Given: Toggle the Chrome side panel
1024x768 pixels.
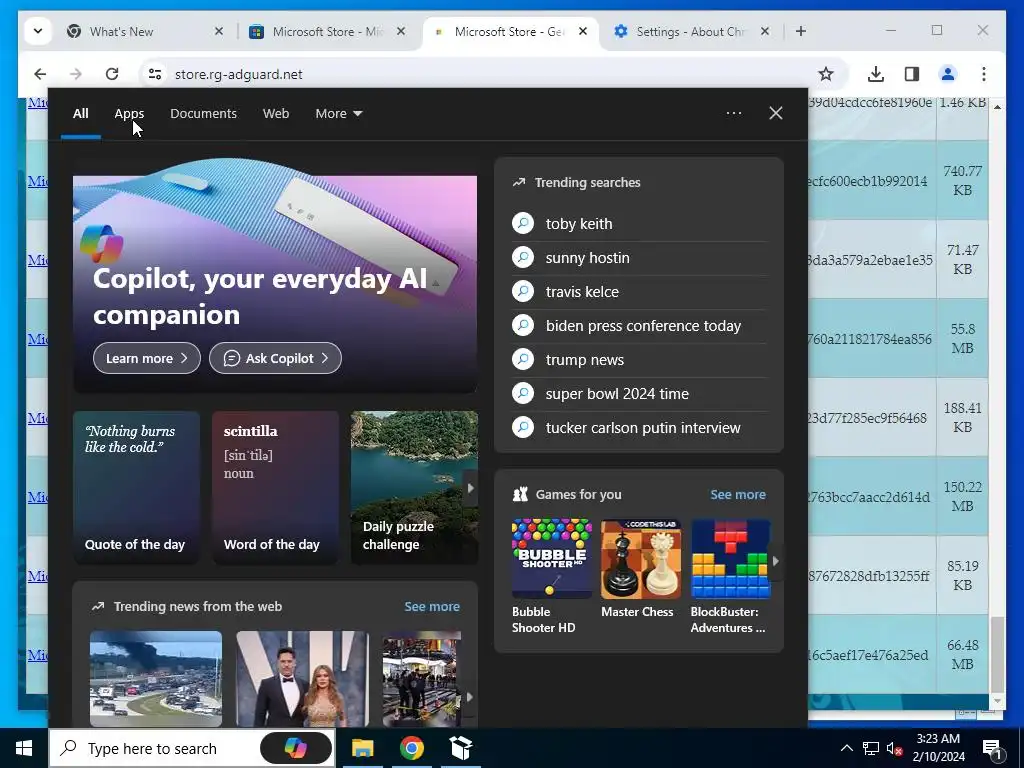Looking at the screenshot, I should tap(912, 74).
